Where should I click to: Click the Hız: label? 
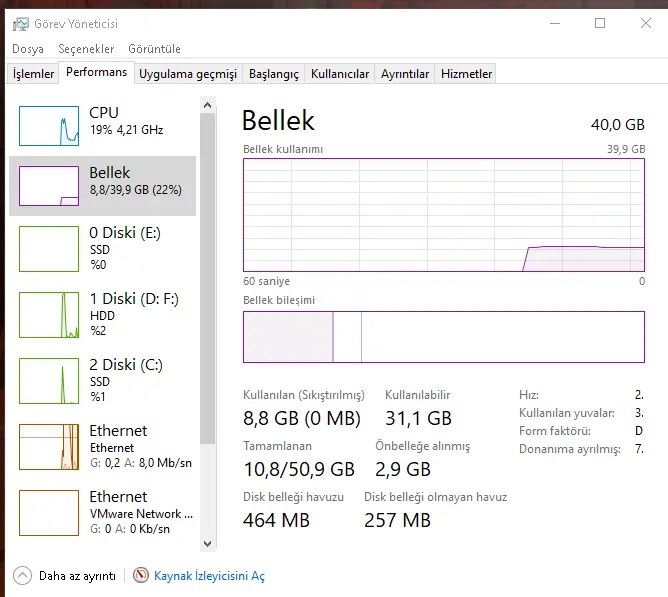coord(529,395)
